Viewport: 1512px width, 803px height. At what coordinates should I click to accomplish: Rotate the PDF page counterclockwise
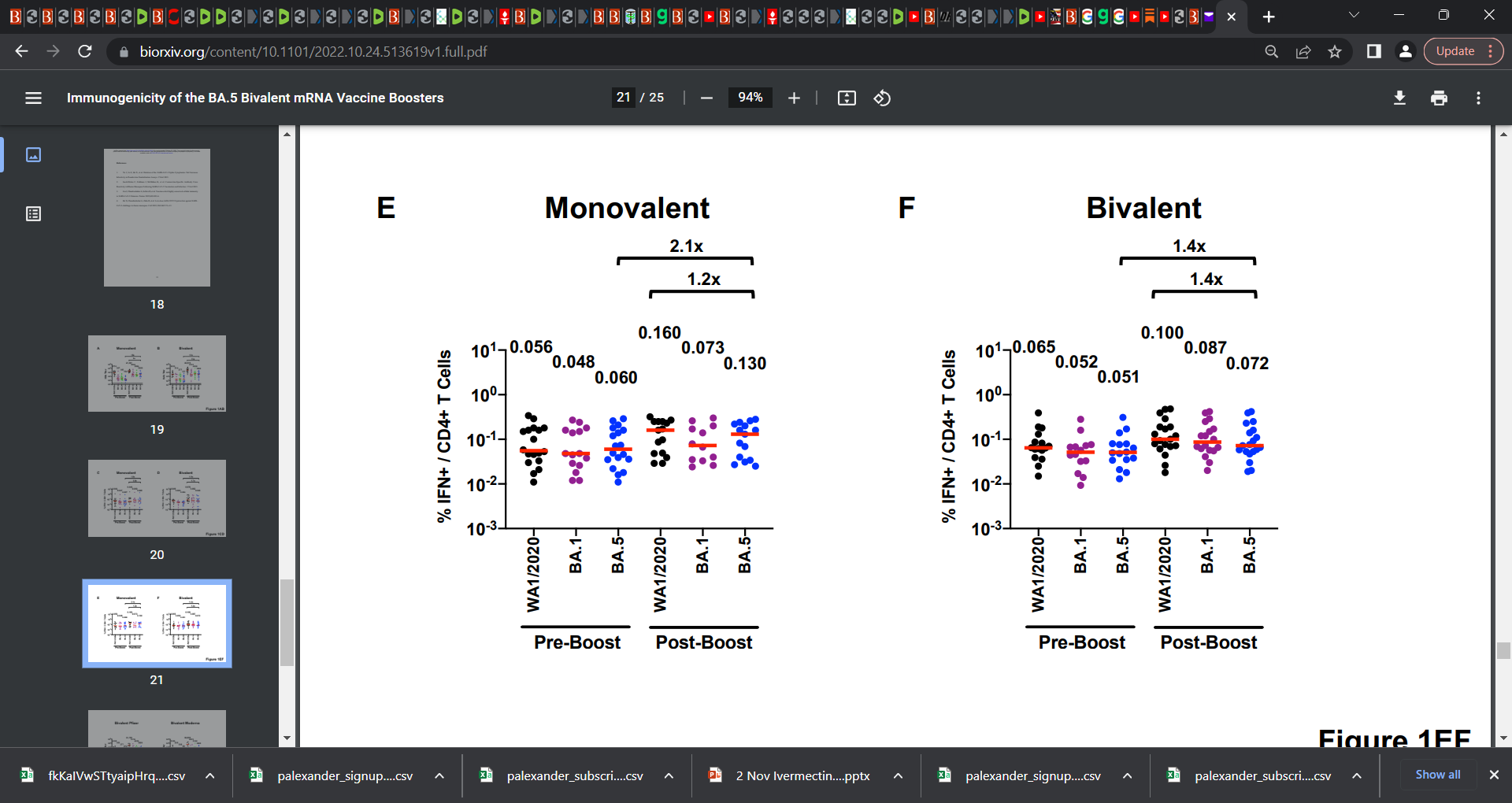point(882,98)
